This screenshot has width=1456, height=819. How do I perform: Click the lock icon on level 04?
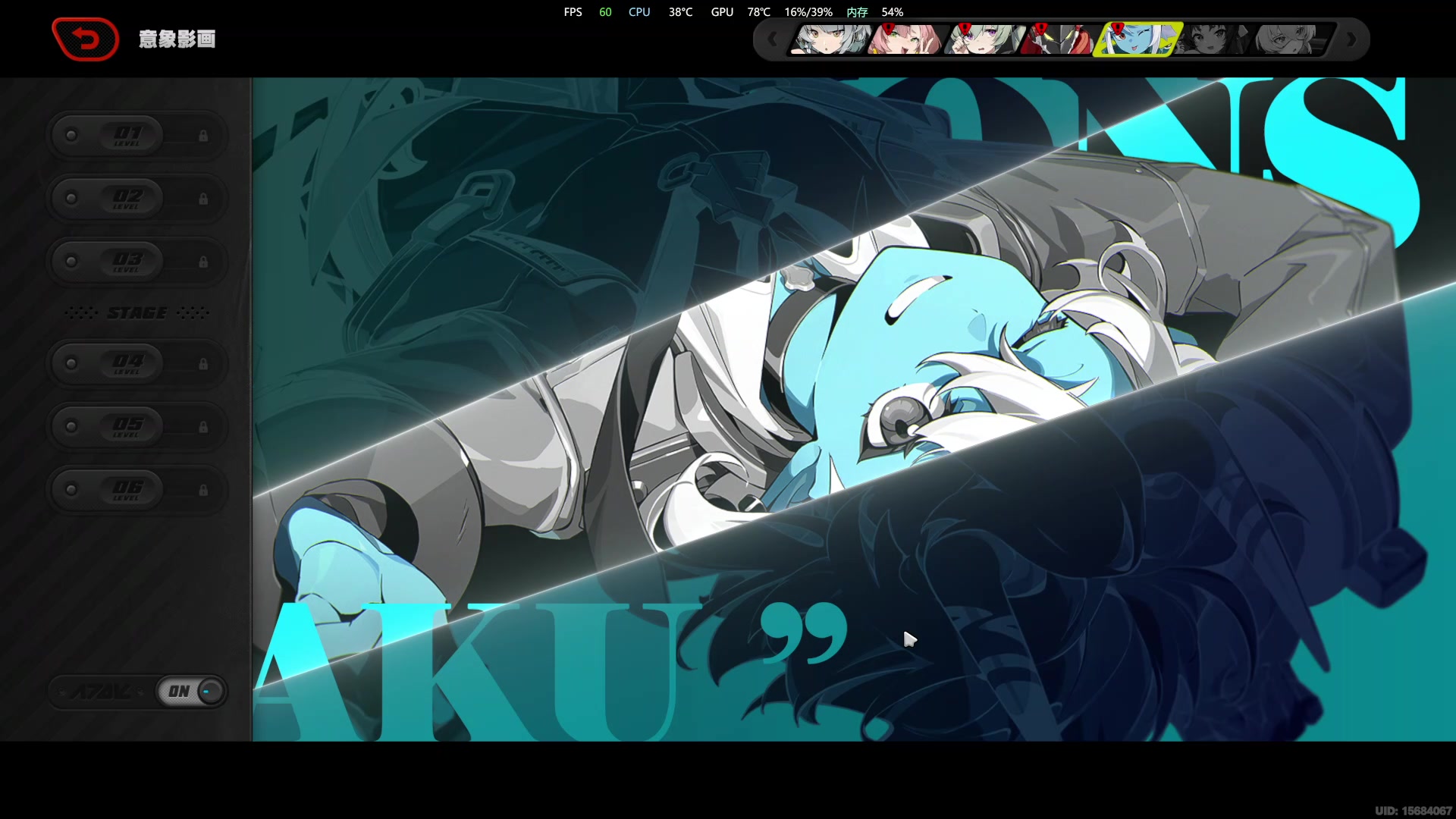point(203,364)
